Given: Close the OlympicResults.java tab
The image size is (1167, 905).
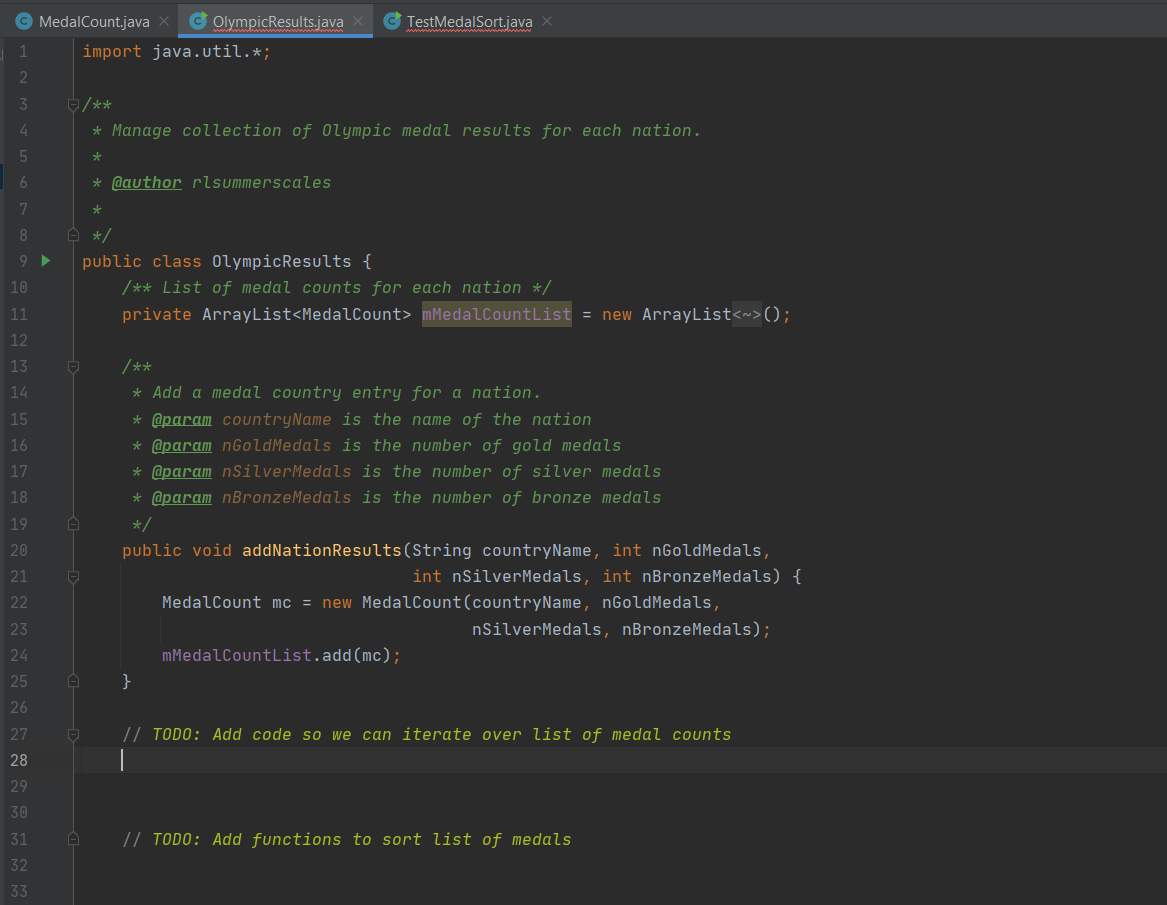Looking at the screenshot, I should point(358,22).
